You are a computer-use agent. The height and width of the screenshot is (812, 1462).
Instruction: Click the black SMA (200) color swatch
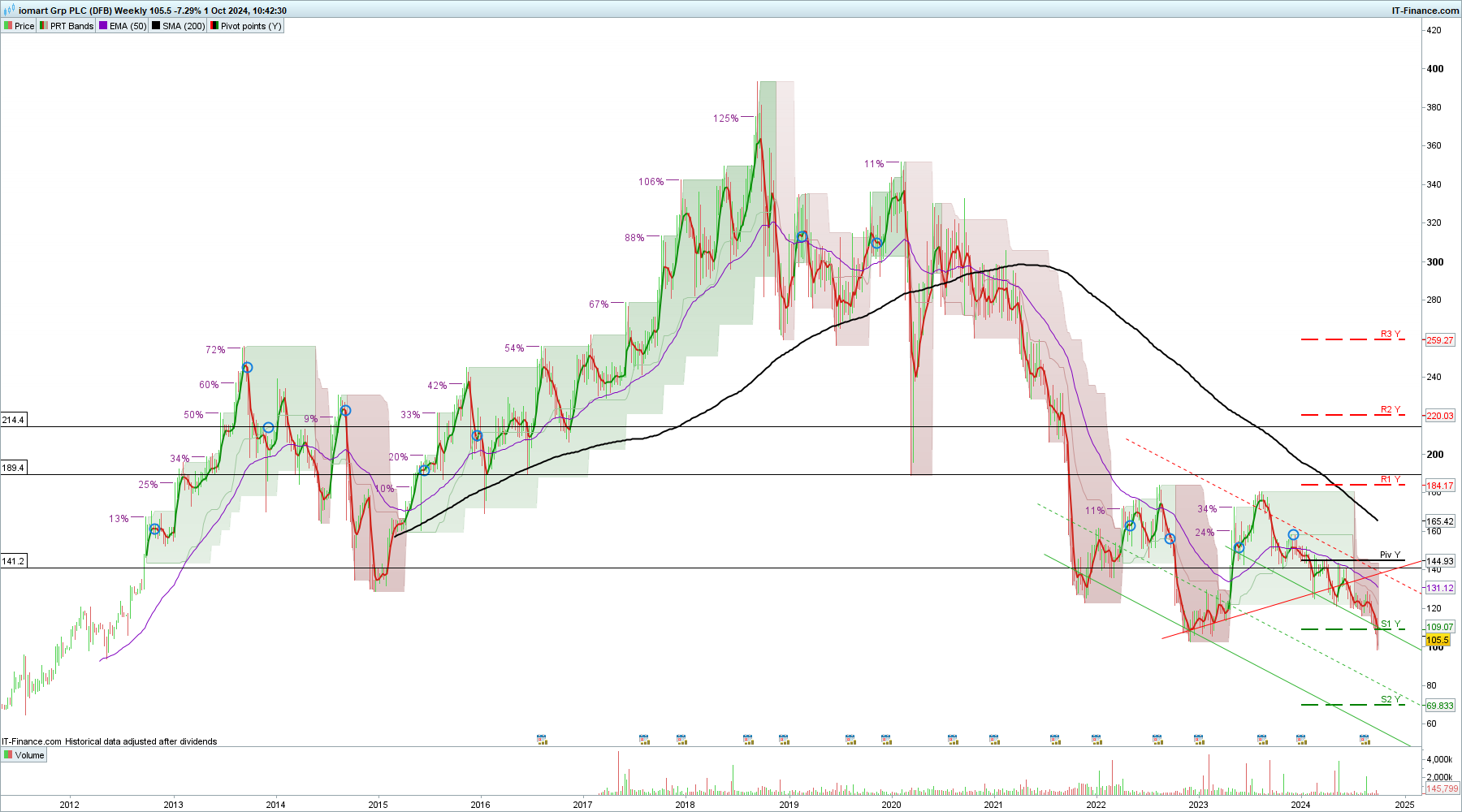point(156,26)
